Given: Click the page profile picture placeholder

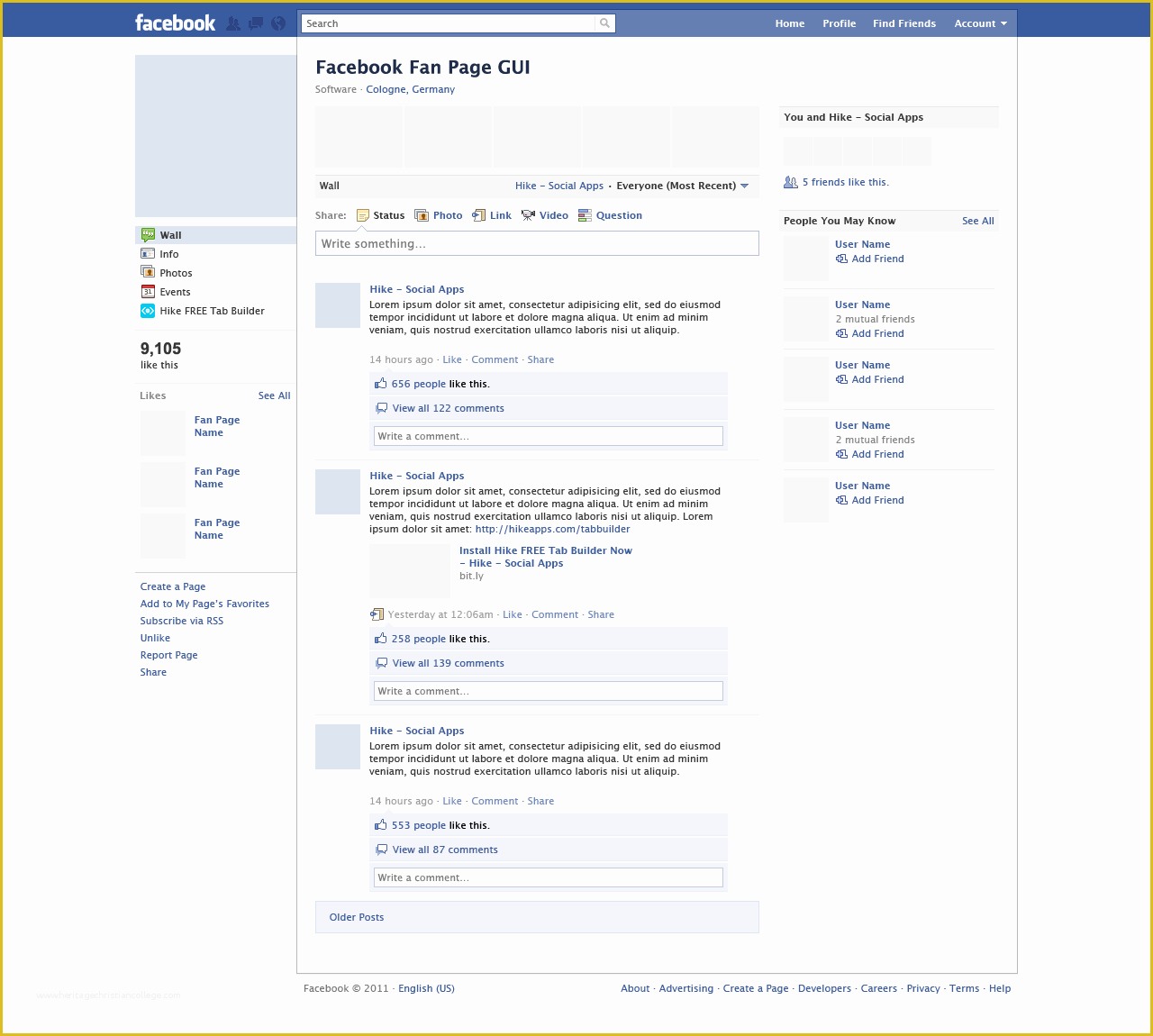Looking at the screenshot, I should (215, 136).
